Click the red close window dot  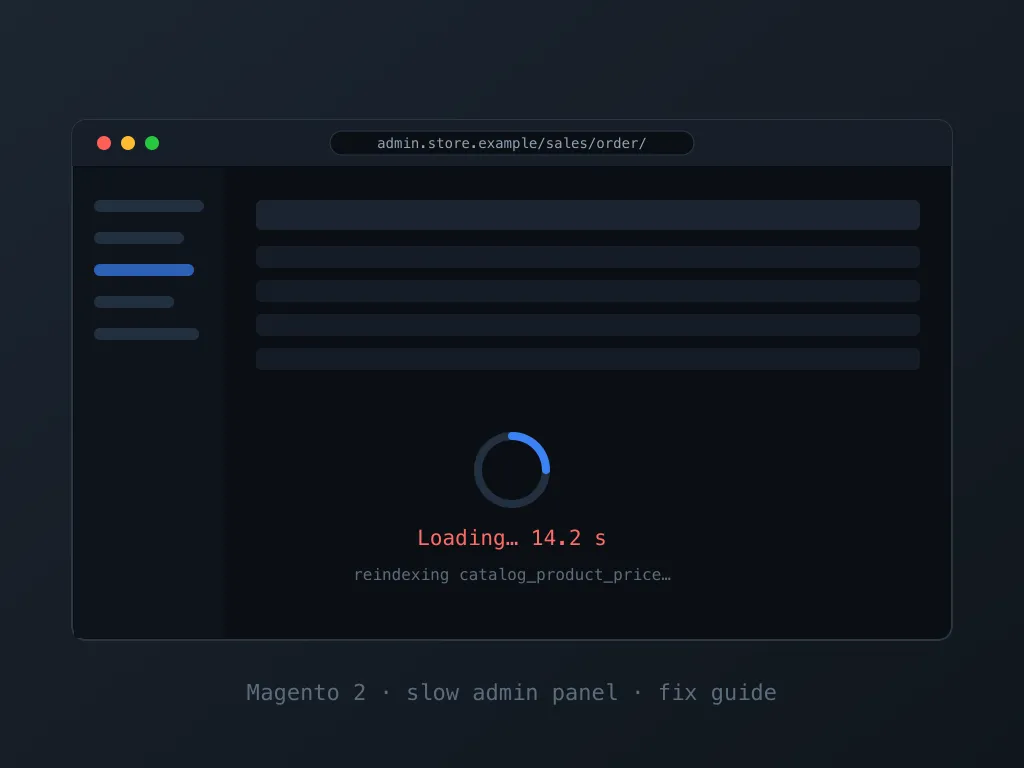tap(104, 143)
